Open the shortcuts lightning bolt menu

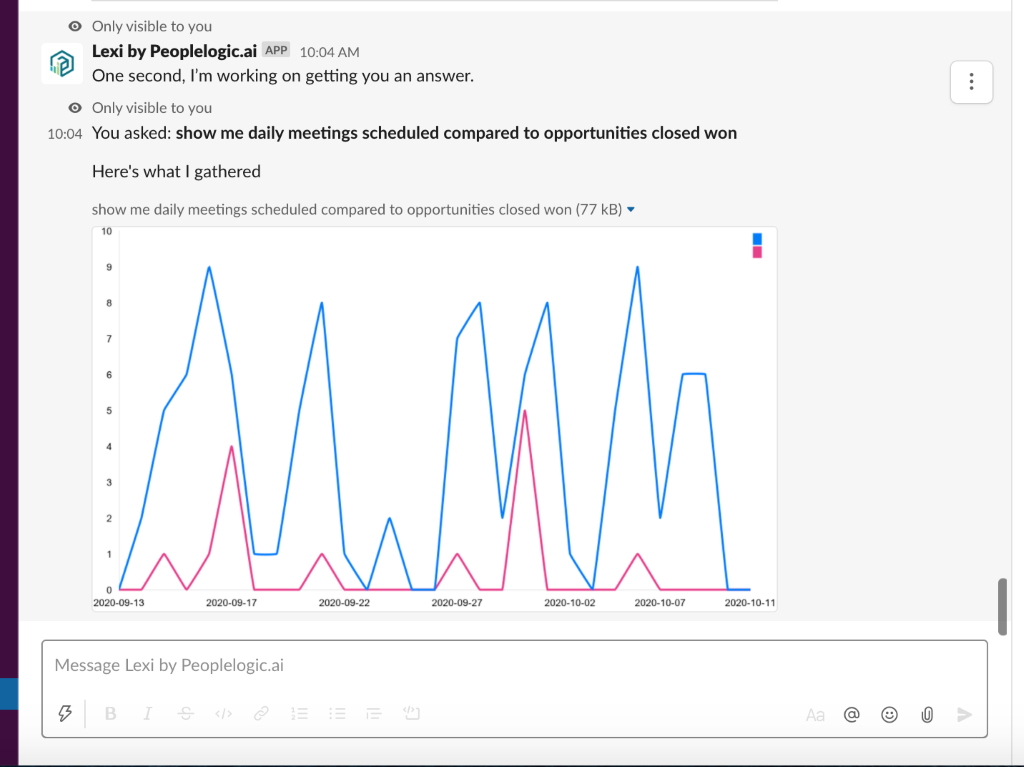point(66,712)
